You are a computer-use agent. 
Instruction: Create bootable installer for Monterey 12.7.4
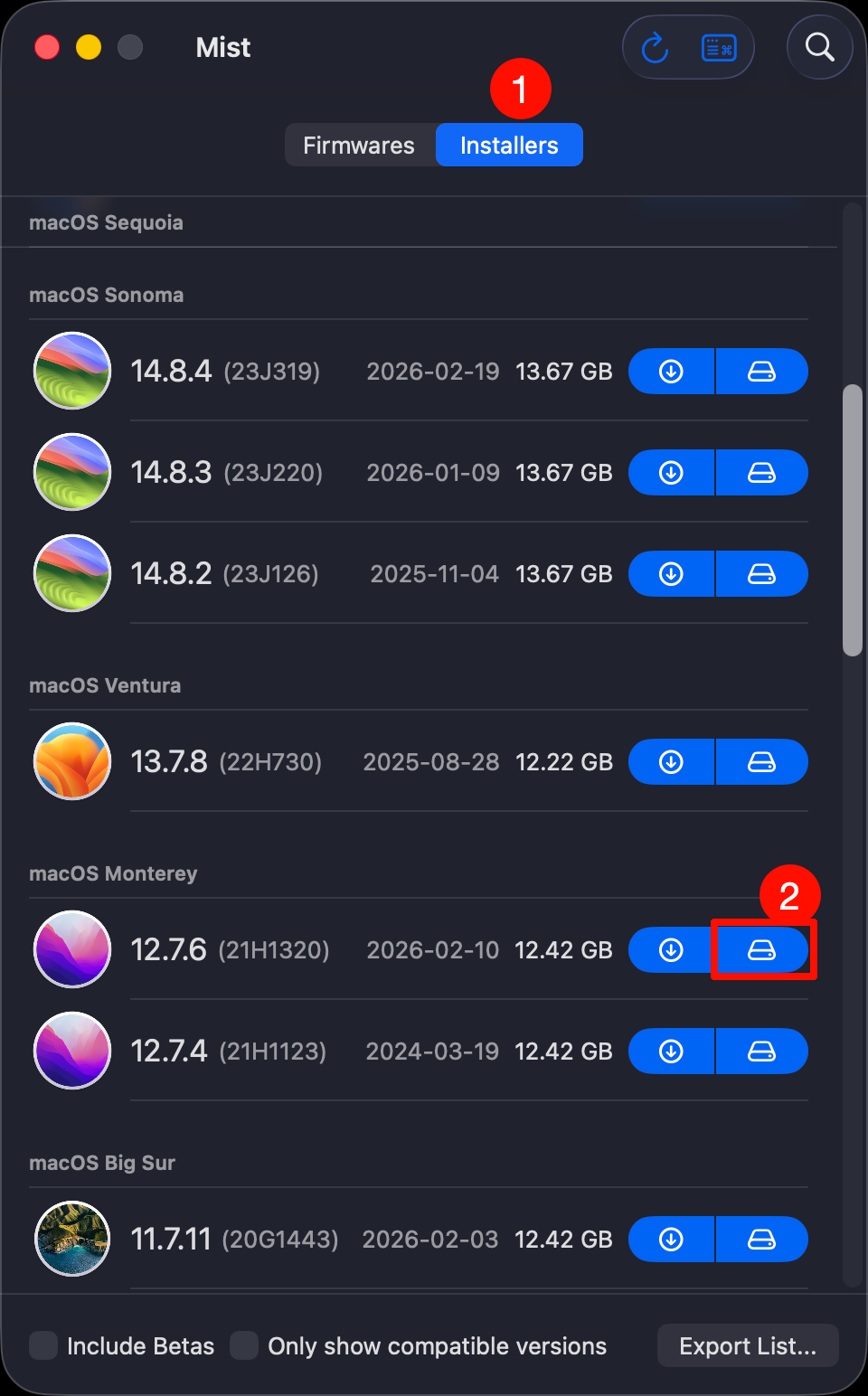[761, 1052]
